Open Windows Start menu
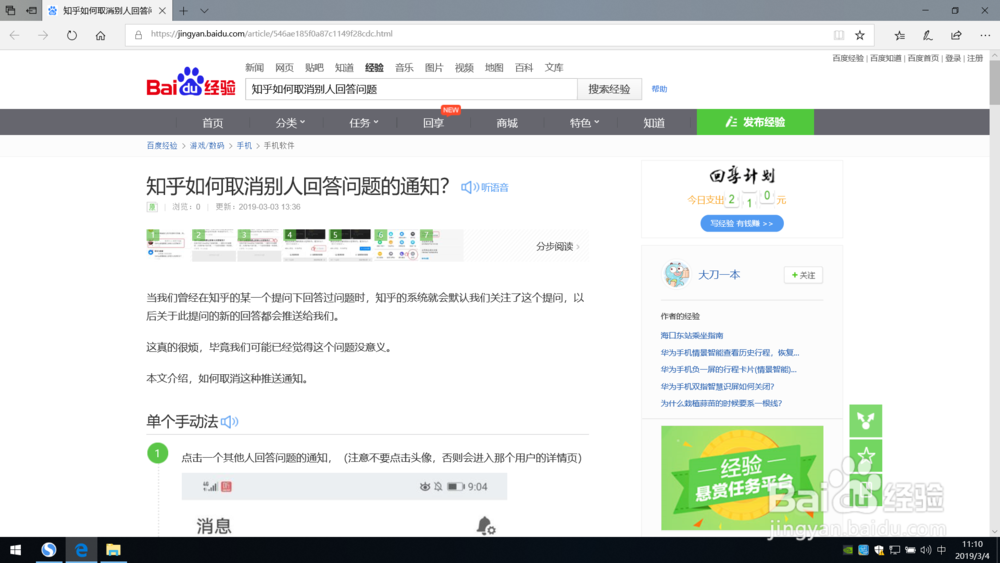The image size is (1000, 563). 15,550
